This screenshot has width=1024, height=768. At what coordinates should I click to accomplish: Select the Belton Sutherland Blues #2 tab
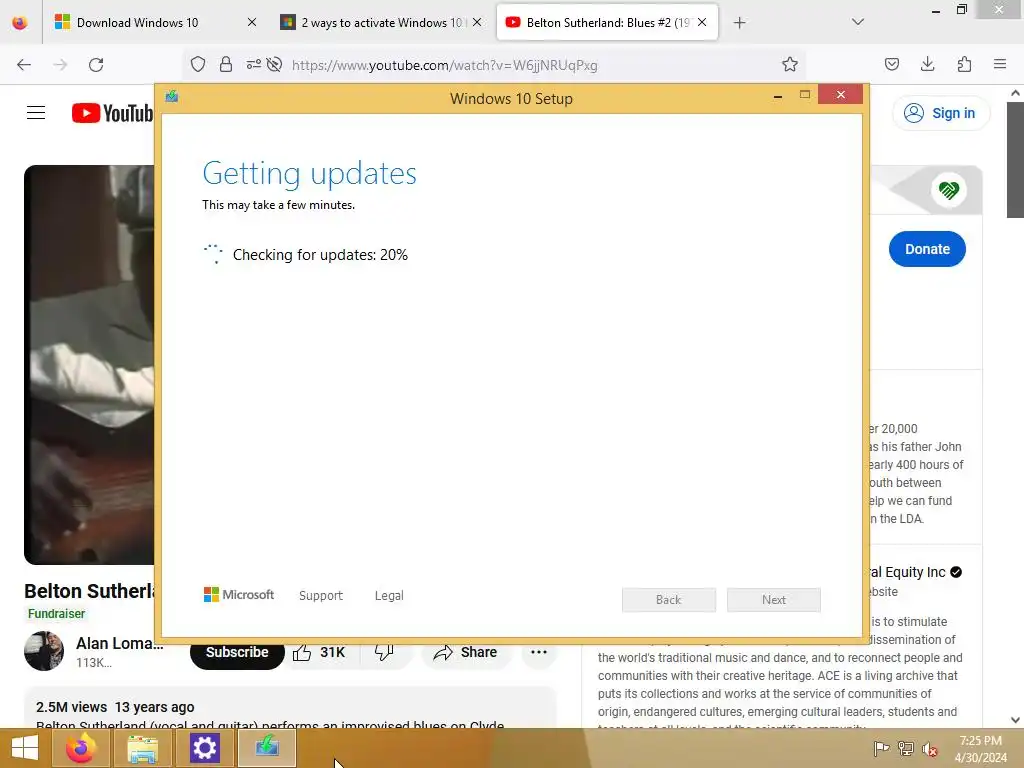pos(607,22)
